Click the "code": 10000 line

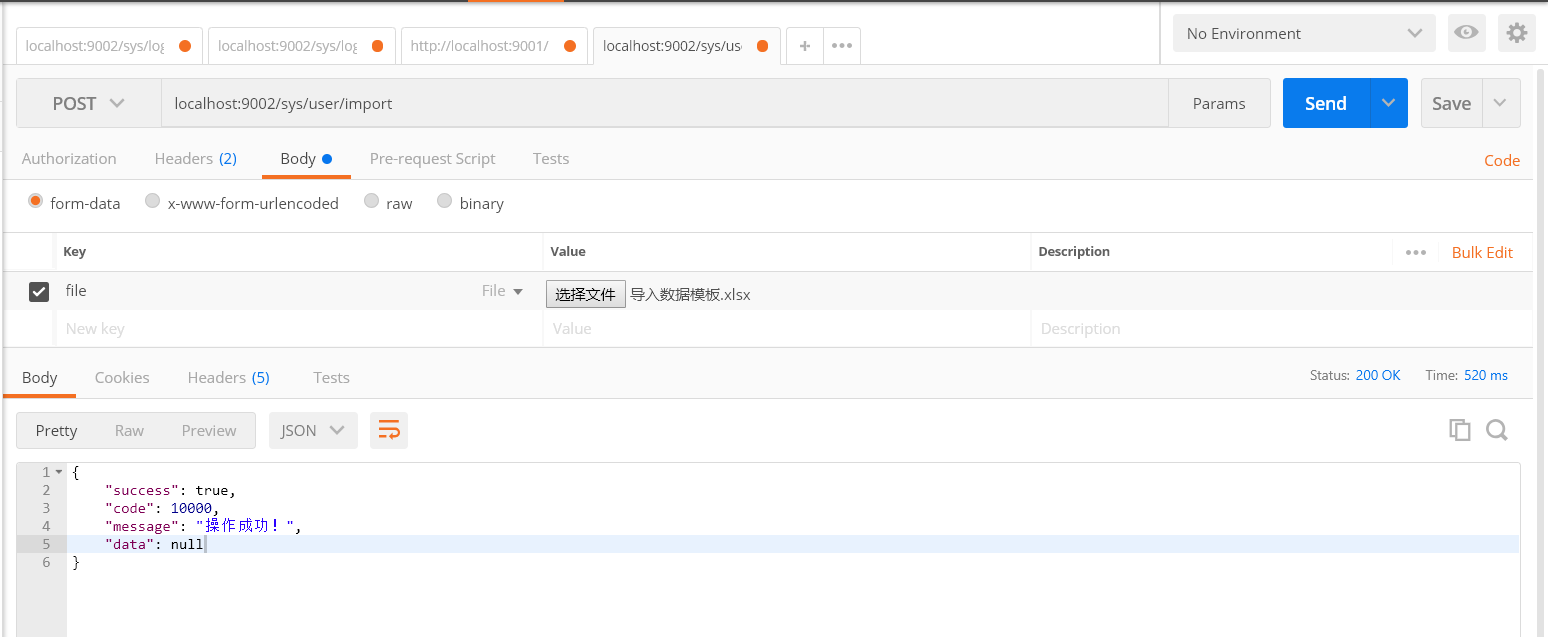[x=162, y=508]
